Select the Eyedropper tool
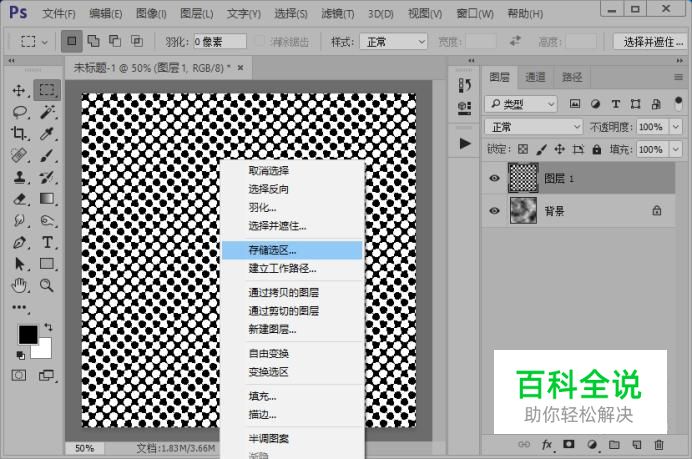692x459 pixels. (47, 133)
